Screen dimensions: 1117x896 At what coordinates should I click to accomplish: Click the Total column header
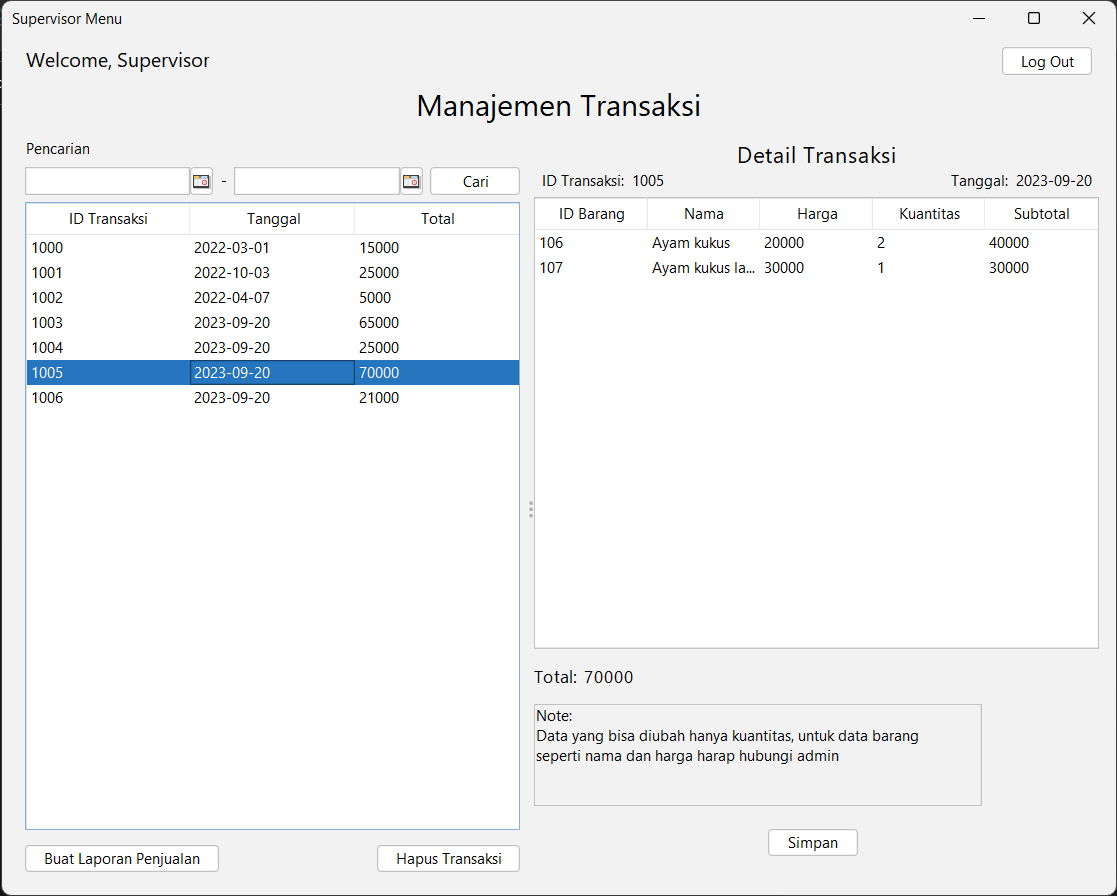pos(437,219)
